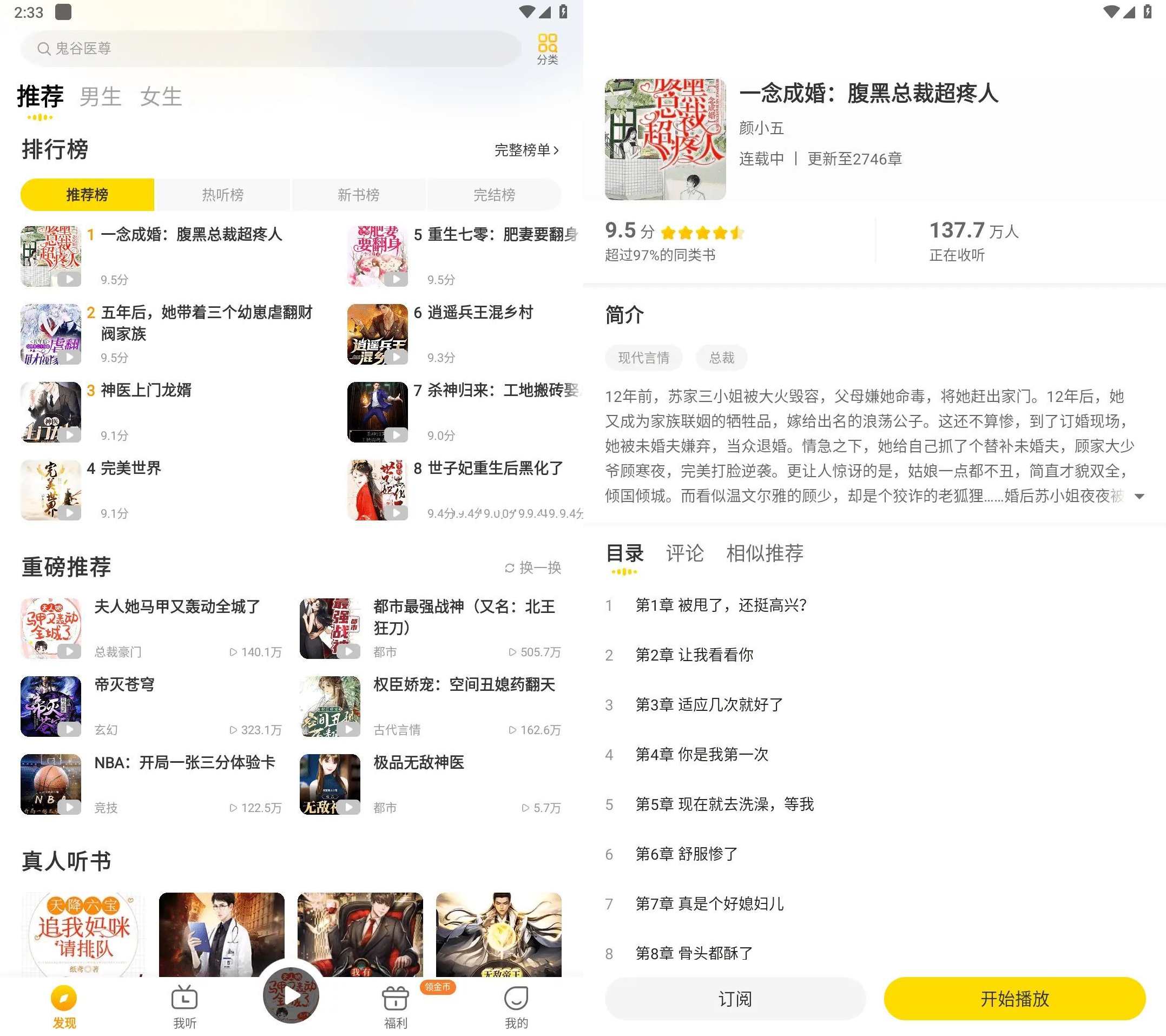Play the 一念成婚 cover audio icon
Image resolution: width=1166 pixels, height=1036 pixels.
[x=70, y=279]
